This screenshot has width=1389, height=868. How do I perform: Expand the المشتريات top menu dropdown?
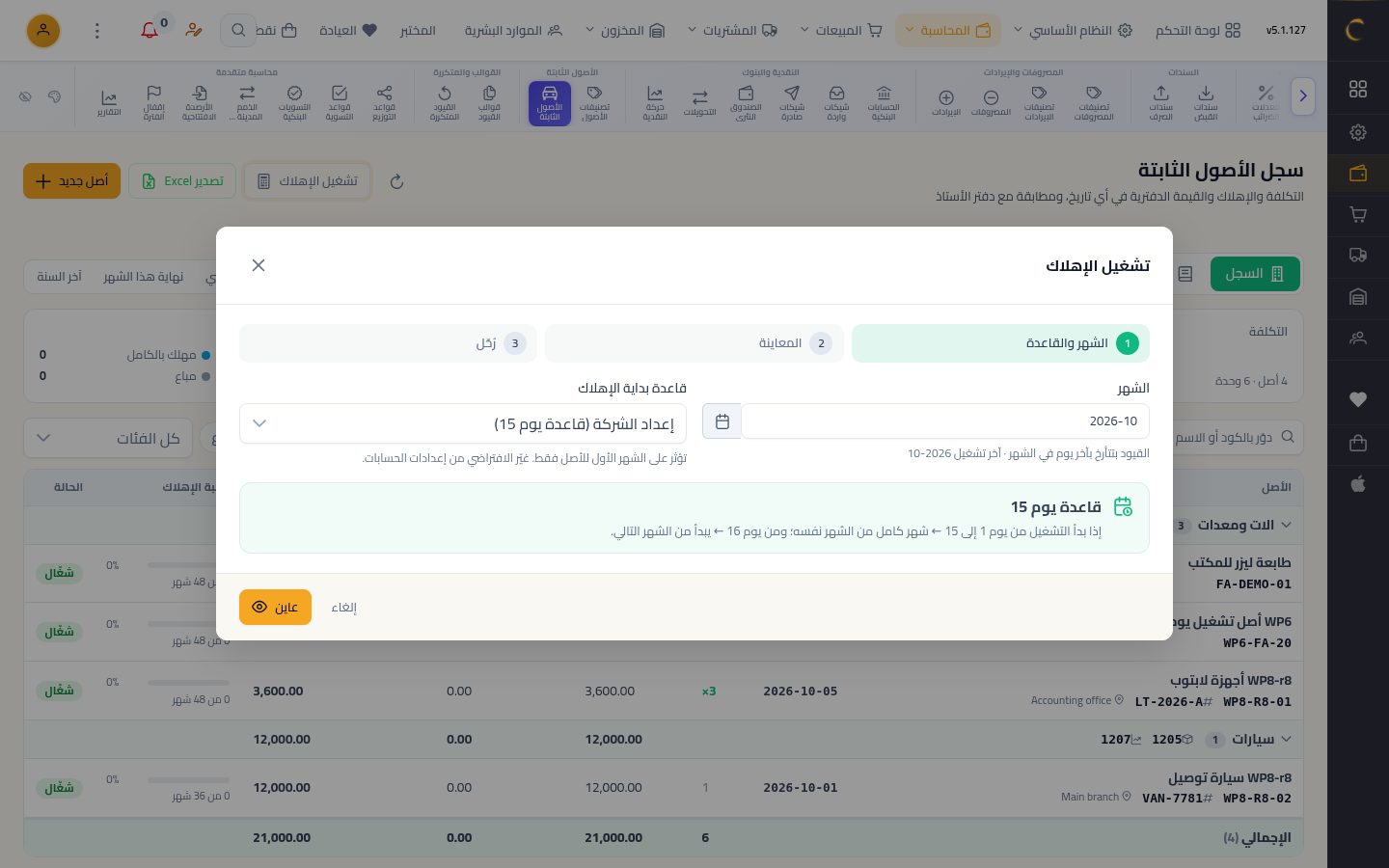coord(732,31)
